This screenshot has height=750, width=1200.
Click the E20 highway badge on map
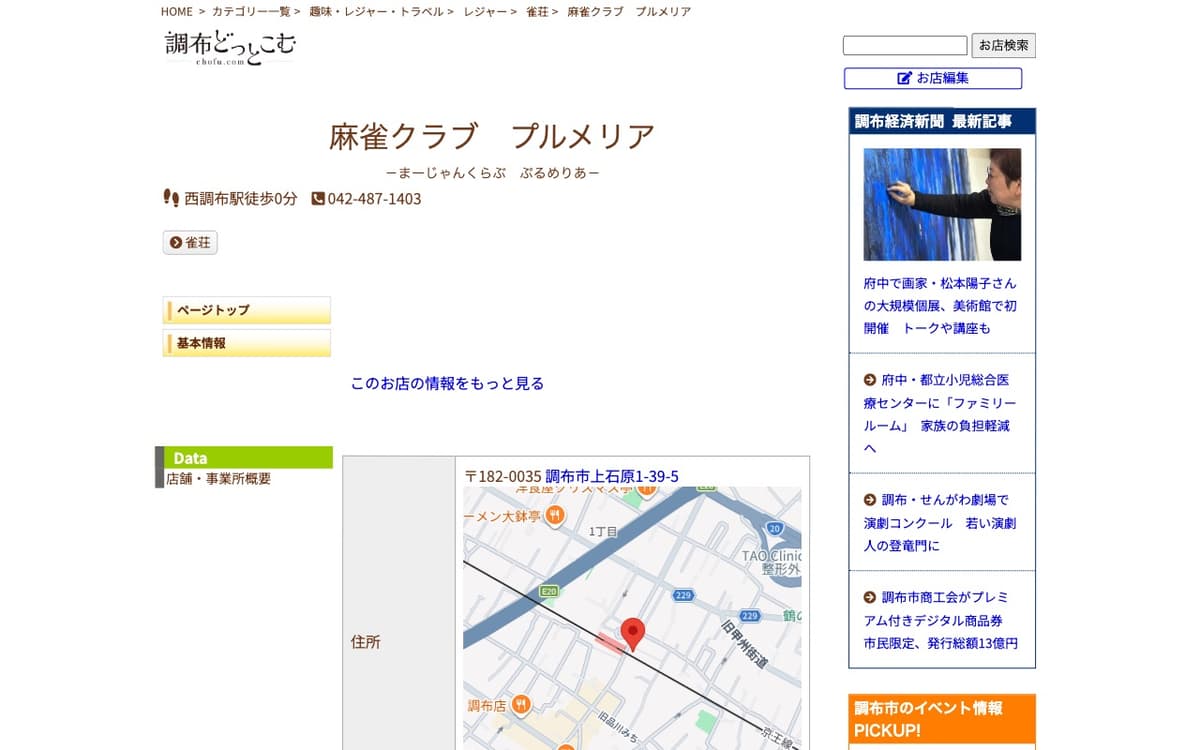(548, 592)
